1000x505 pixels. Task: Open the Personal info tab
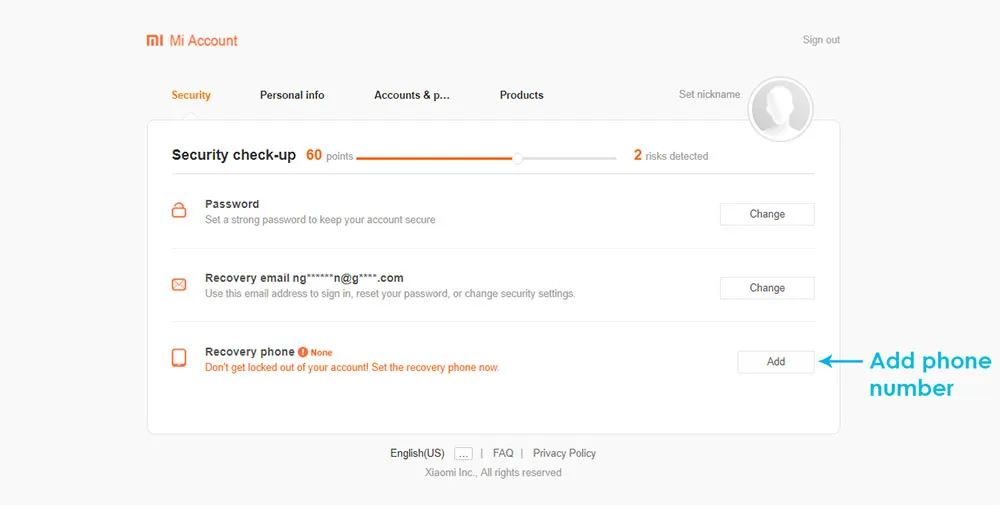292,95
